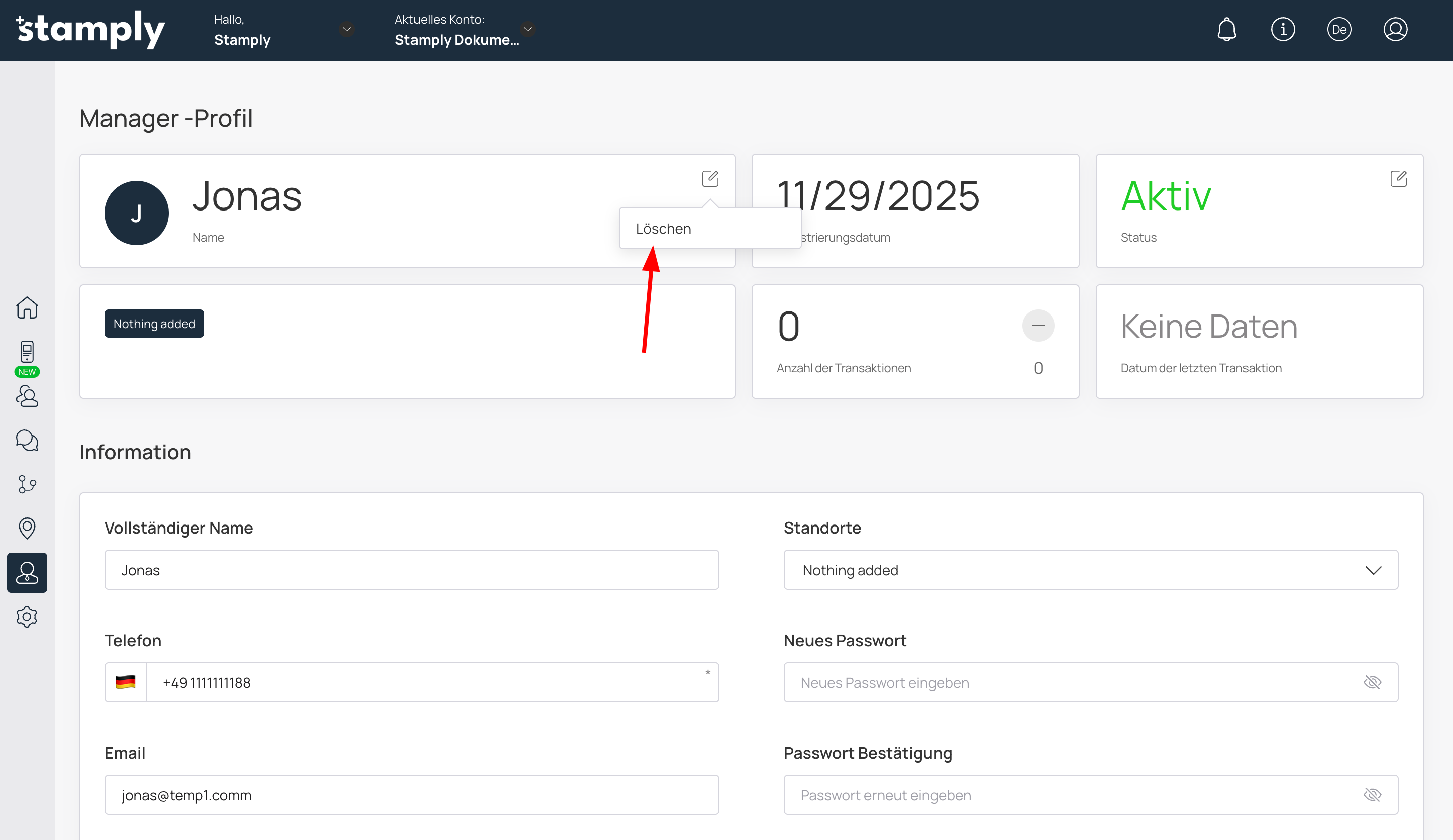Open the notifications bell
The height and width of the screenshot is (840, 1453).
[x=1226, y=30]
